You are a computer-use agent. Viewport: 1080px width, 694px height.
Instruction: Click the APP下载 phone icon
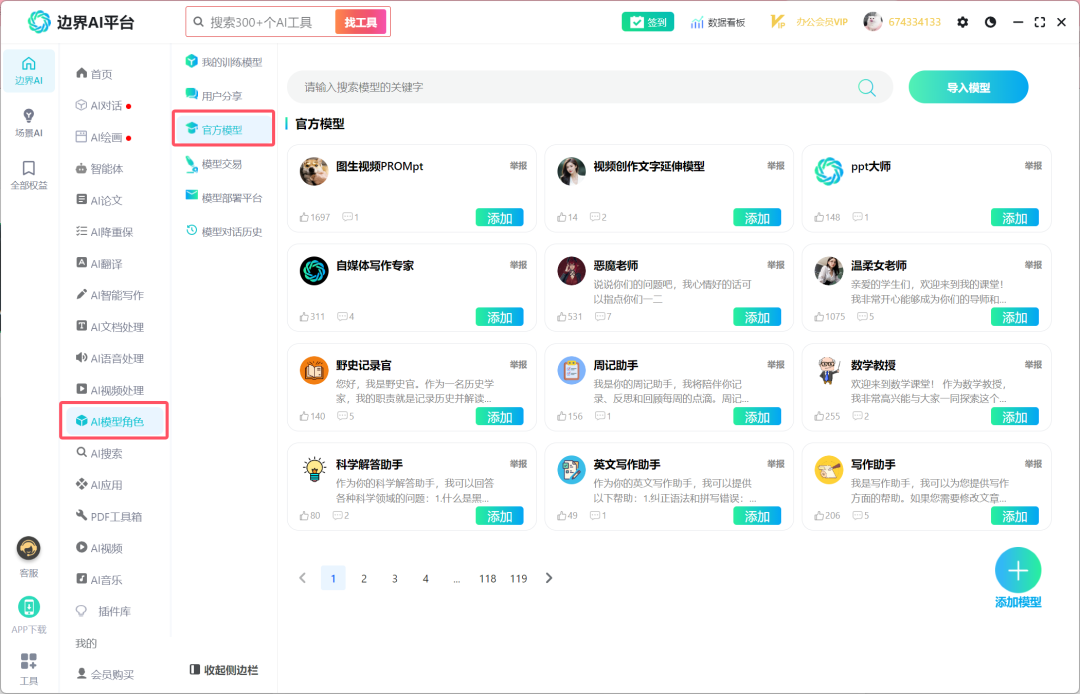point(28,607)
